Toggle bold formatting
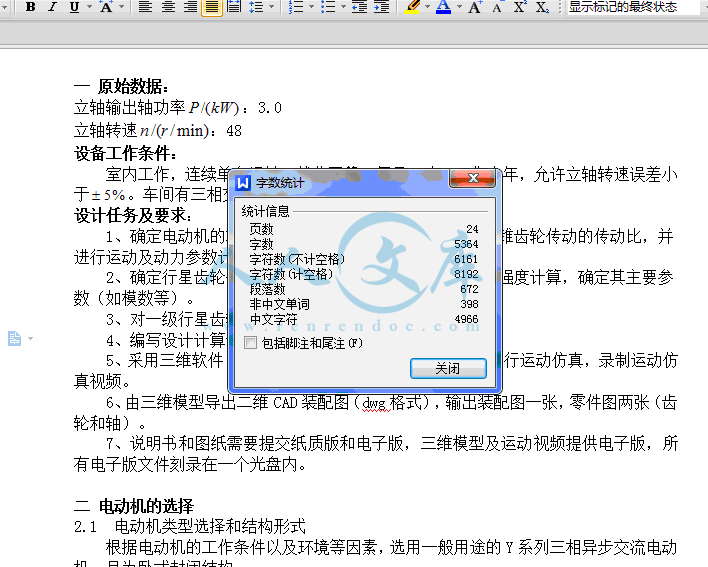 point(31,7)
